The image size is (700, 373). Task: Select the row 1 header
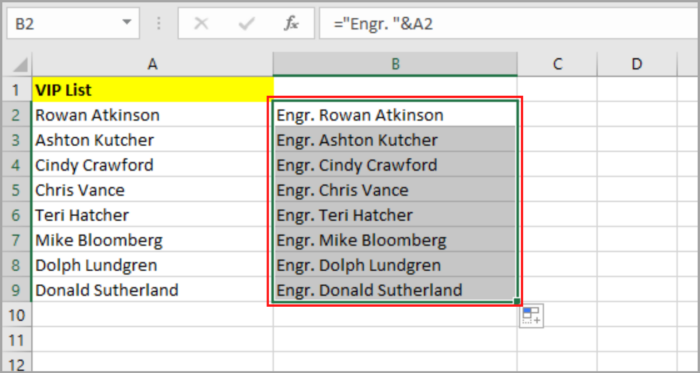point(16,90)
